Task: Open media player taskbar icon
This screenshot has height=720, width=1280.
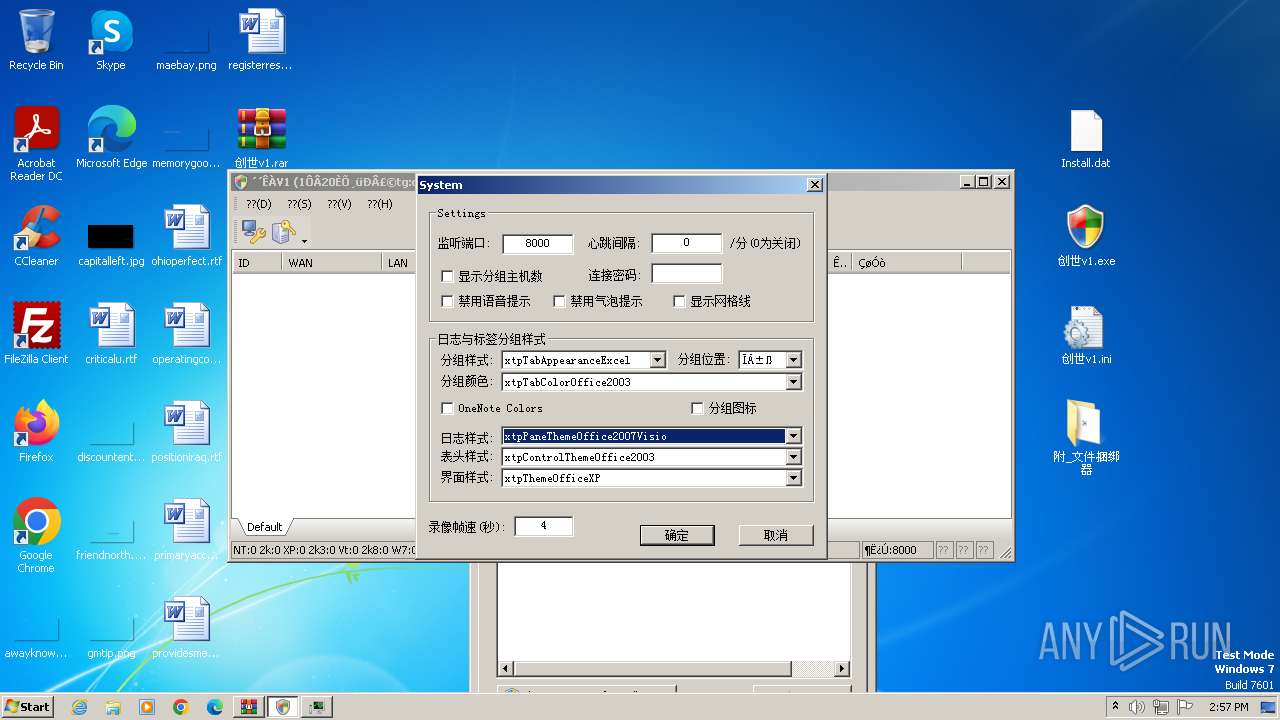Action: pyautogui.click(x=147, y=707)
